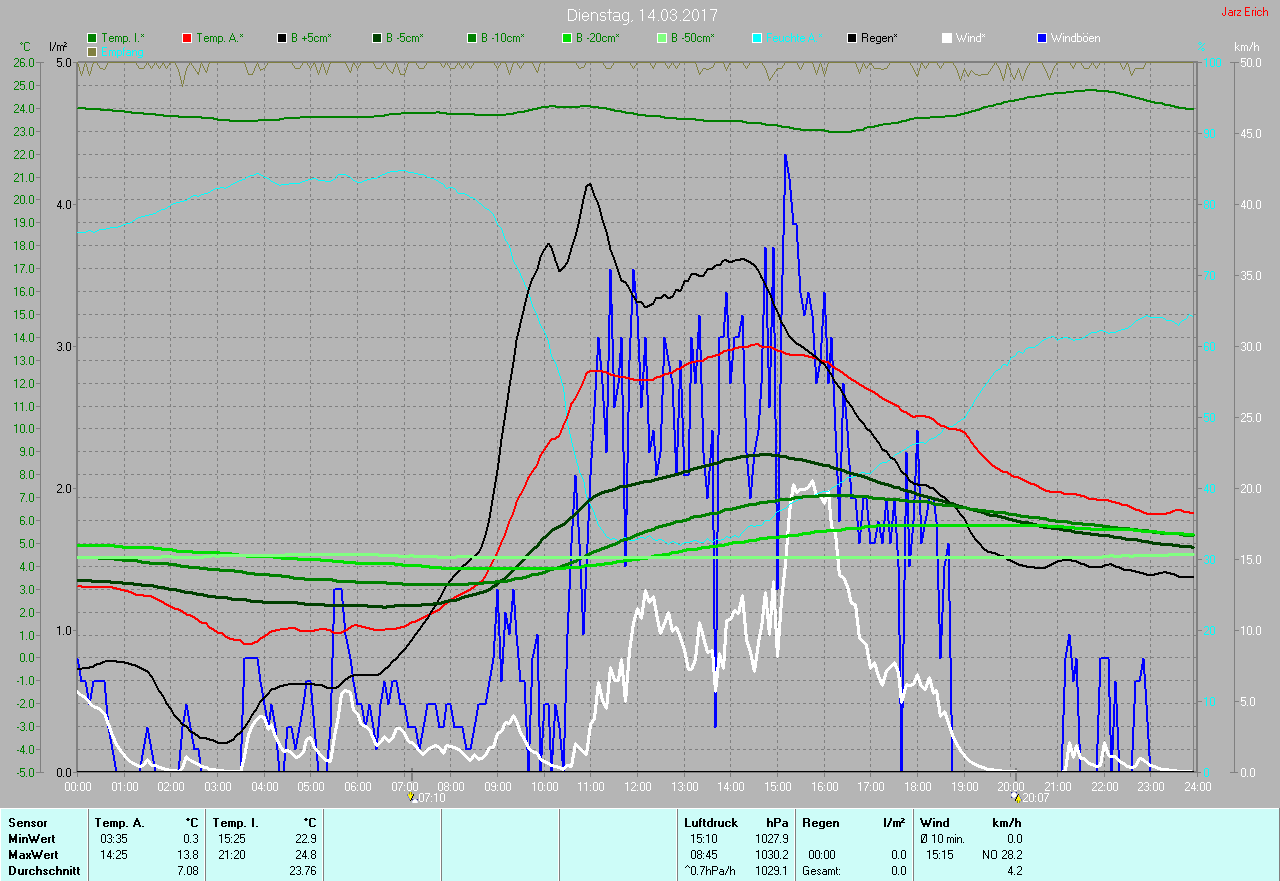This screenshot has width=1280, height=881.
Task: Click the 12:00 time axis label
Action: [637, 787]
